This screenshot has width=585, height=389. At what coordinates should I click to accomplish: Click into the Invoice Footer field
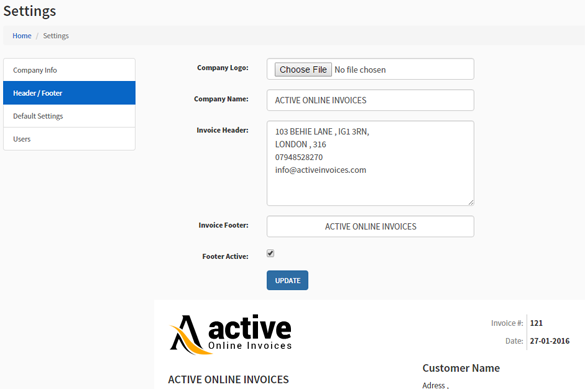click(x=370, y=226)
